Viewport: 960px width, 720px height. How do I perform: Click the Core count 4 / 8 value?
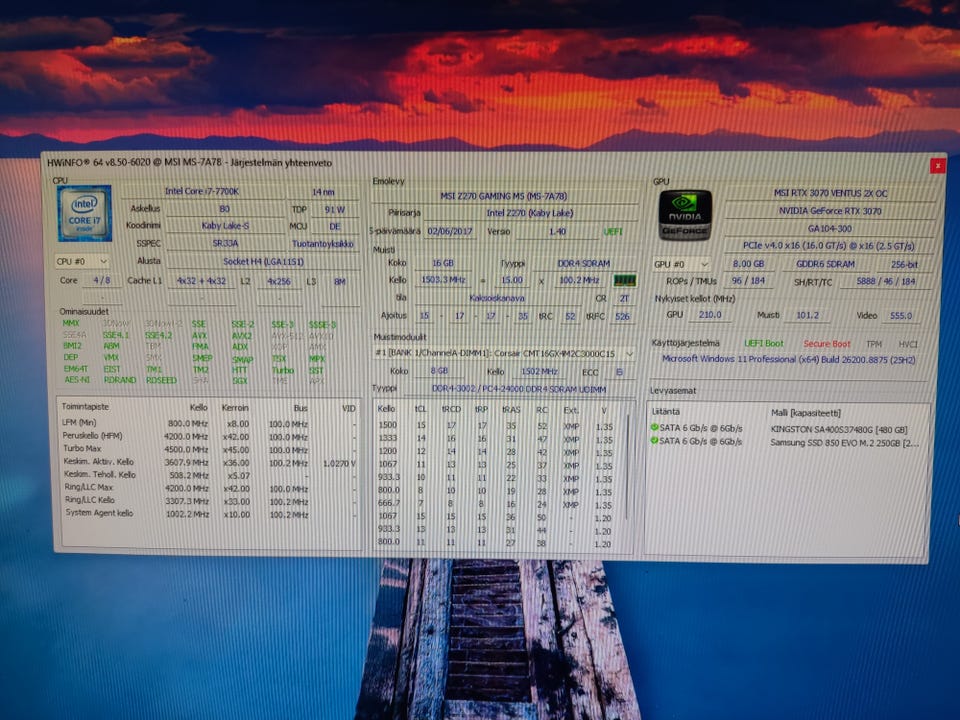tap(102, 280)
